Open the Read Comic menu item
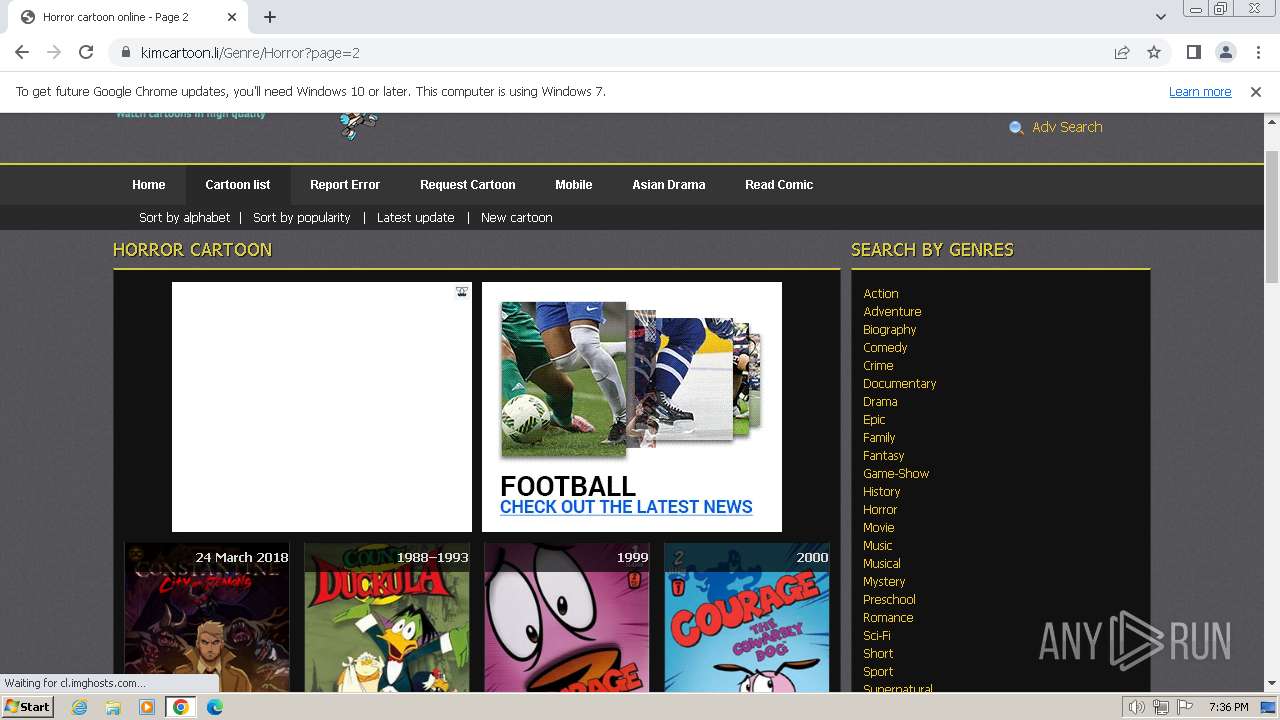Viewport: 1280px width, 720px height. click(x=779, y=185)
